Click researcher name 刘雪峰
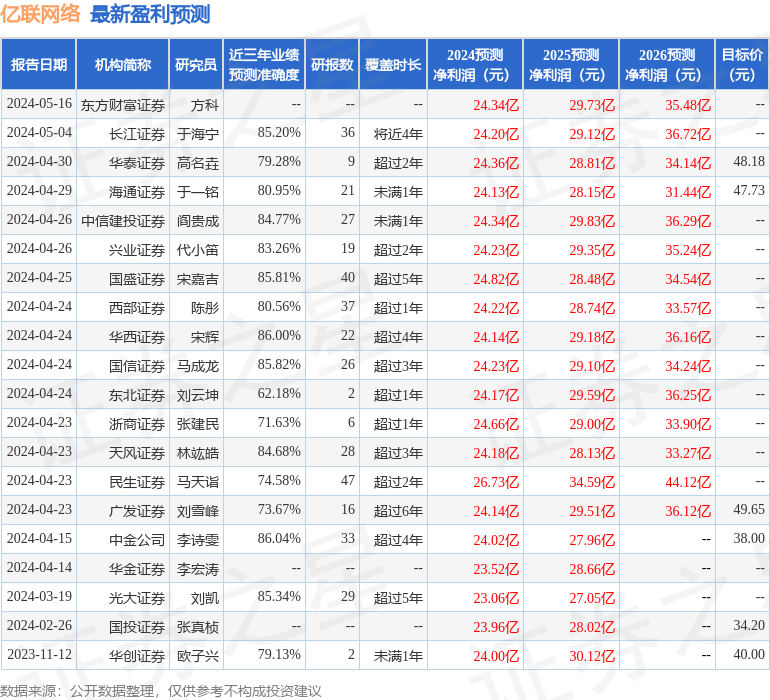This screenshot has width=770, height=700. tap(198, 510)
